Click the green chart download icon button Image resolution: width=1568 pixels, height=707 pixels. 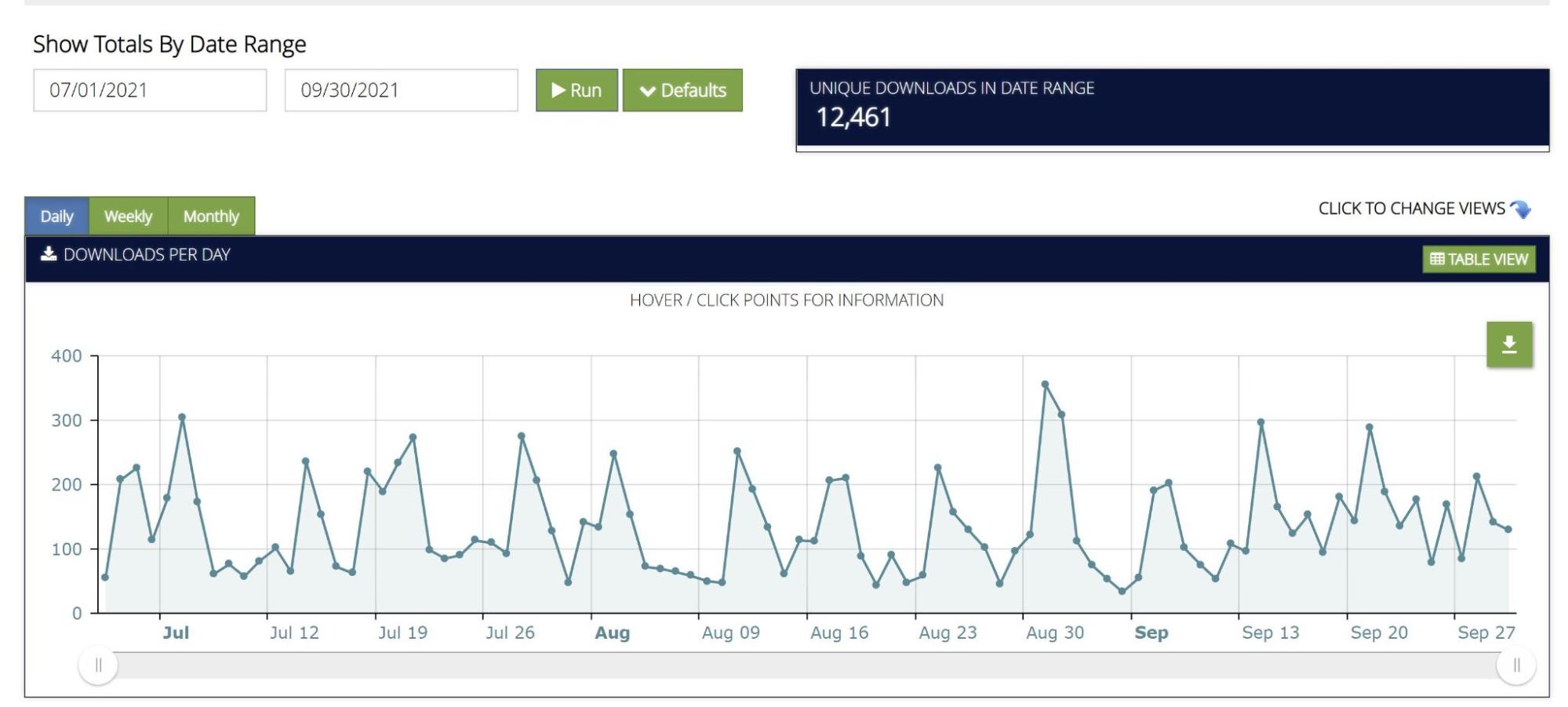[1508, 344]
